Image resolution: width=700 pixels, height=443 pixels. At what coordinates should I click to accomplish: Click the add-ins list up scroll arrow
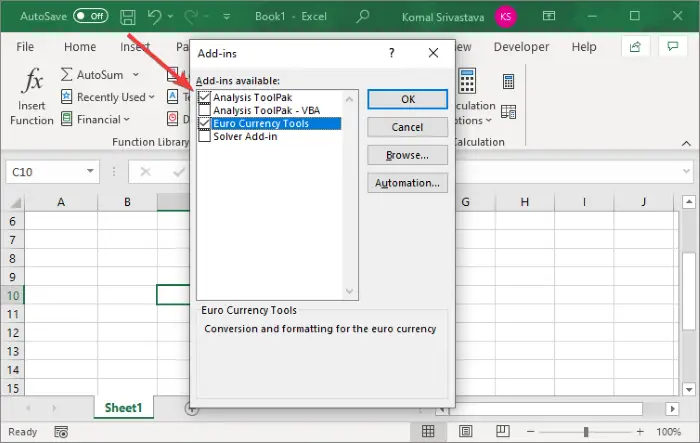tap(350, 99)
